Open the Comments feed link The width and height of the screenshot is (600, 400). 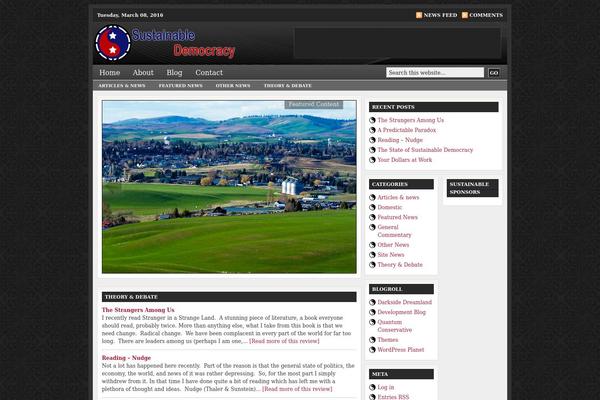coord(486,15)
